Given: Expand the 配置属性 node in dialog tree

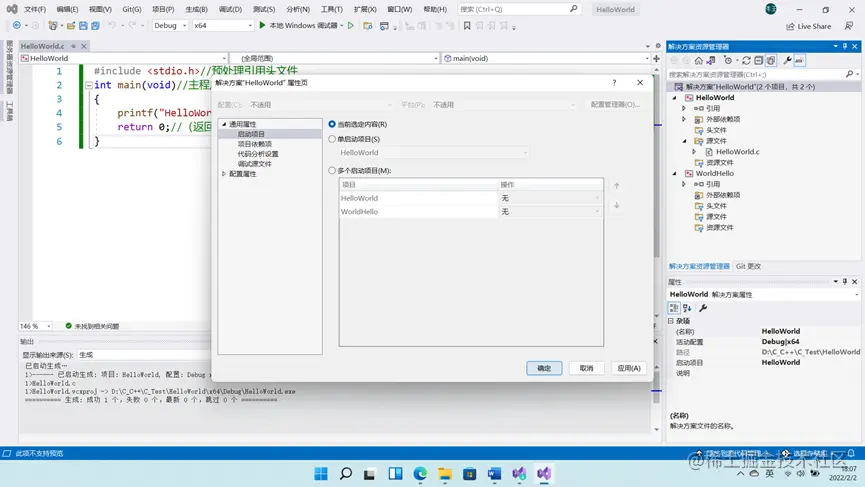Looking at the screenshot, I should point(224,174).
